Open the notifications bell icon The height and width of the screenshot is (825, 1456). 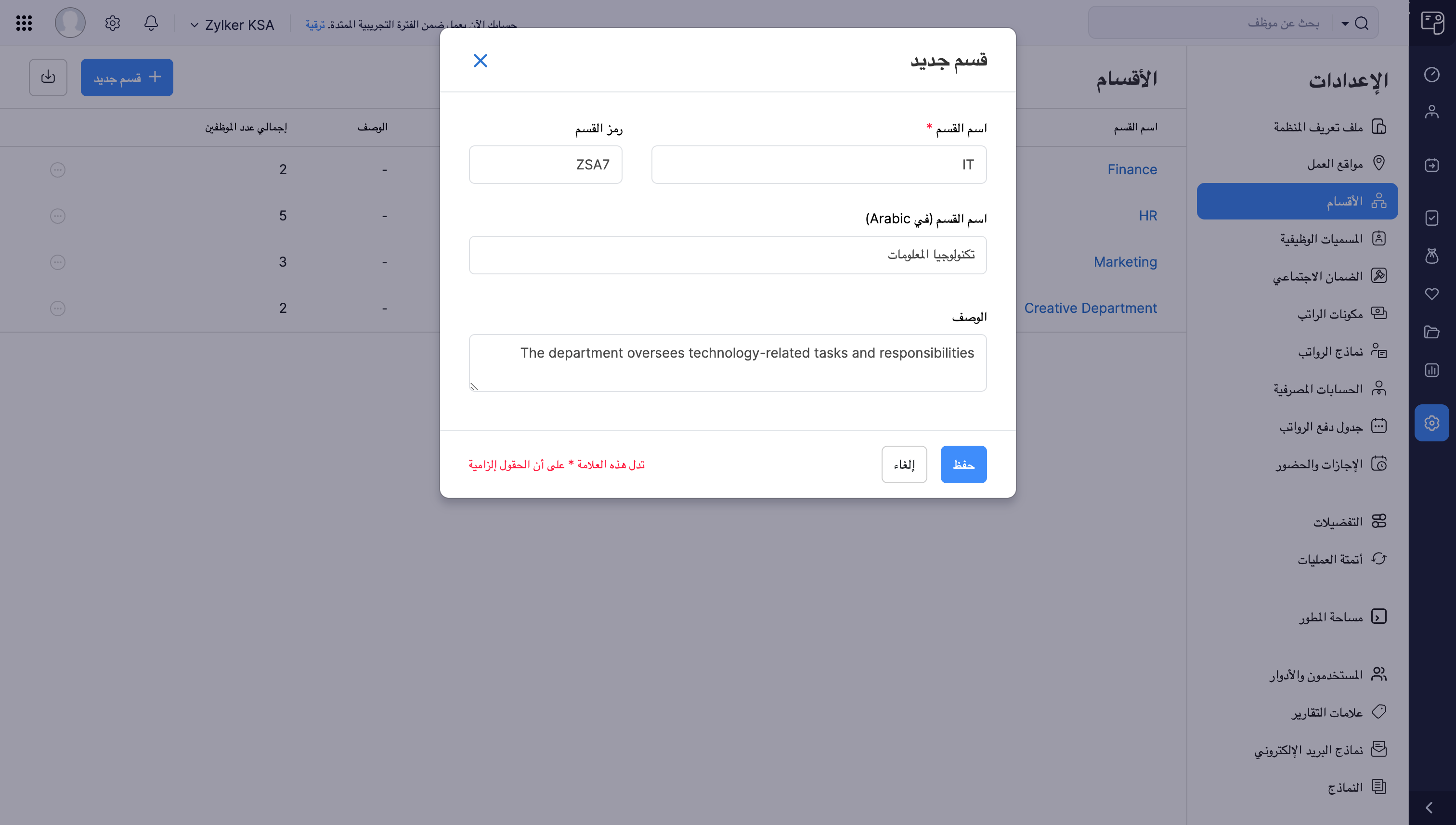(151, 23)
